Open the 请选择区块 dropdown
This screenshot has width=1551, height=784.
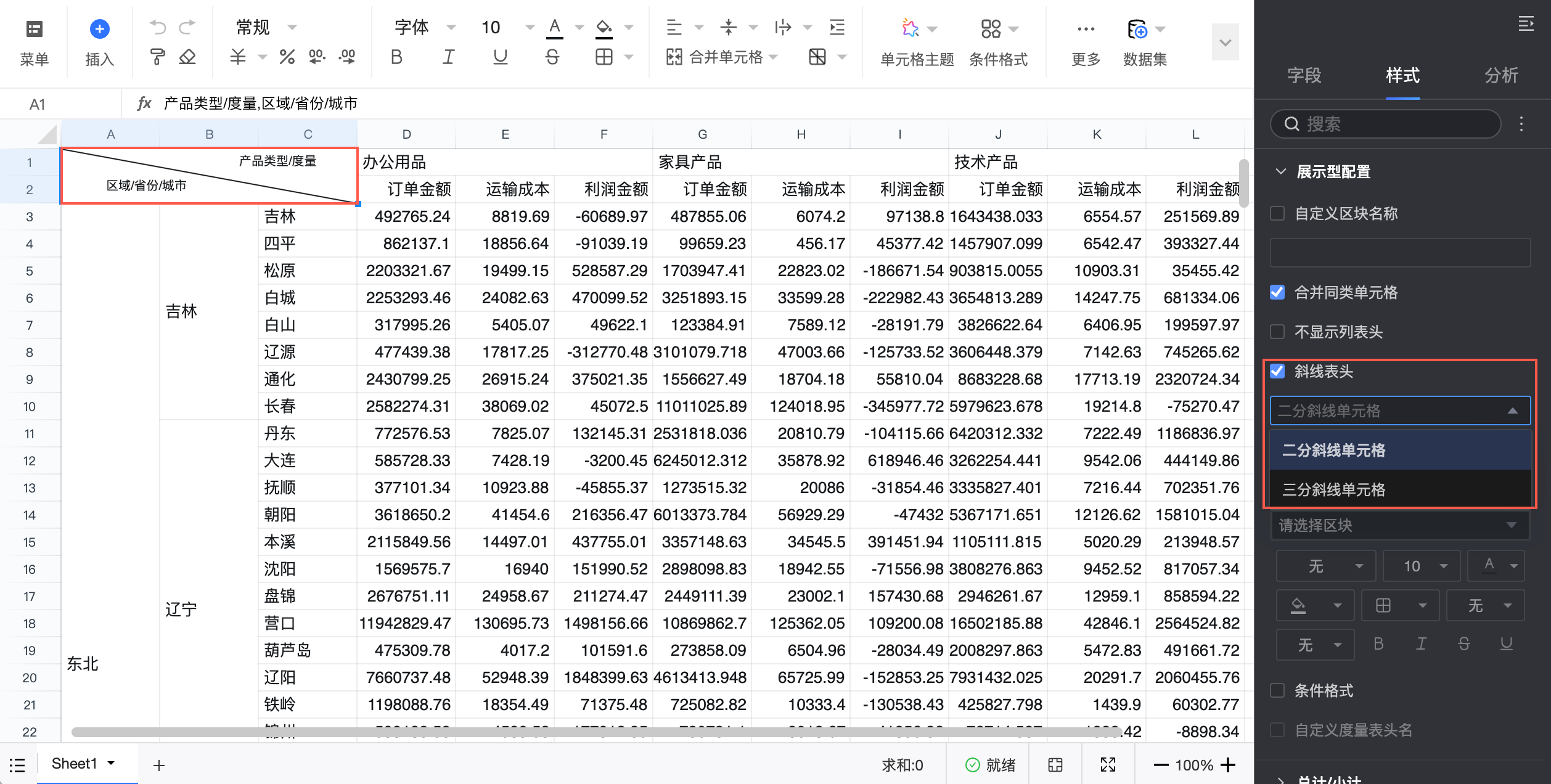[x=1399, y=525]
